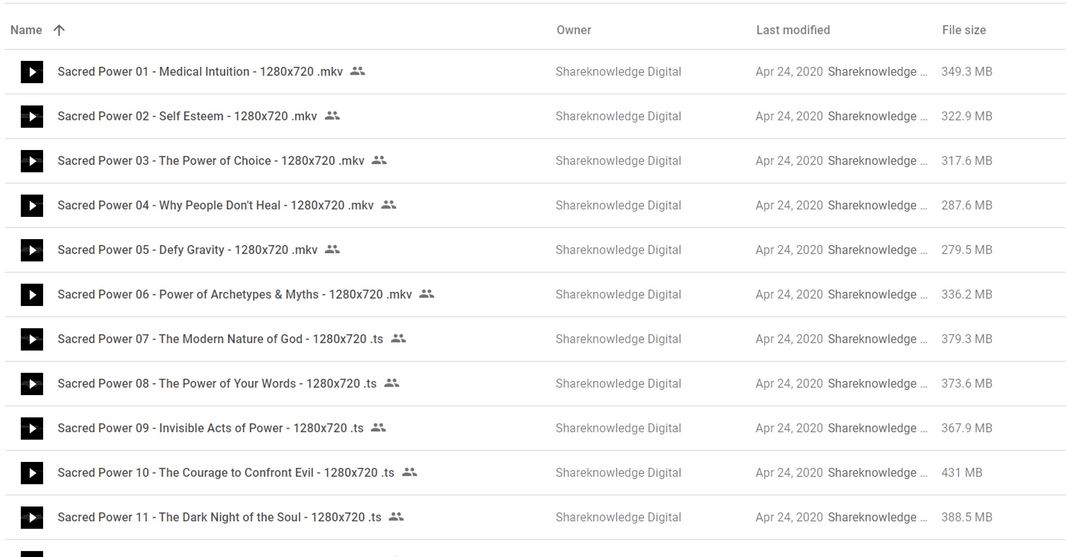
Task: Click the sort direction arrow beside Name
Action: [x=59, y=30]
